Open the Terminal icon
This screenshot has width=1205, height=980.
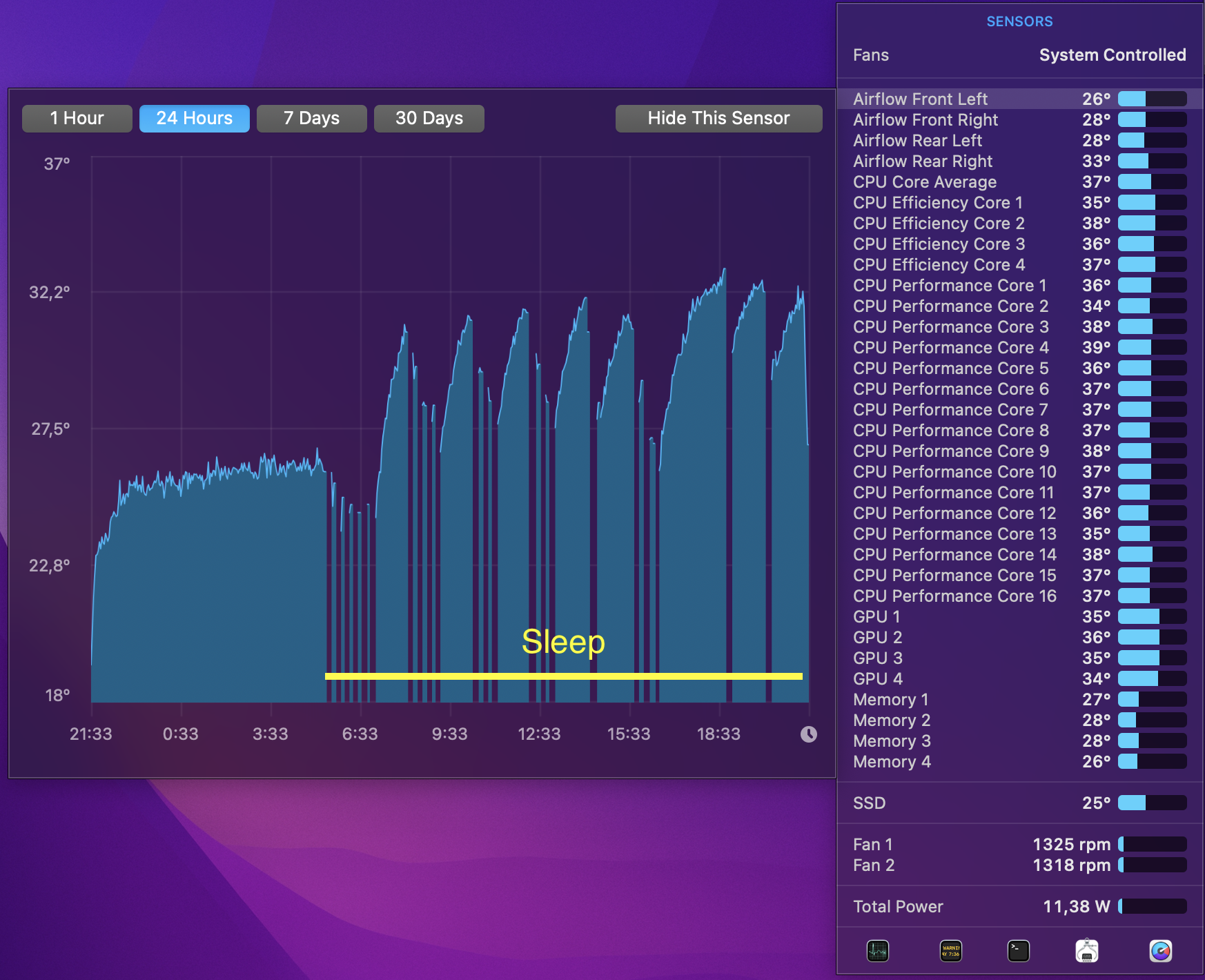click(1019, 951)
